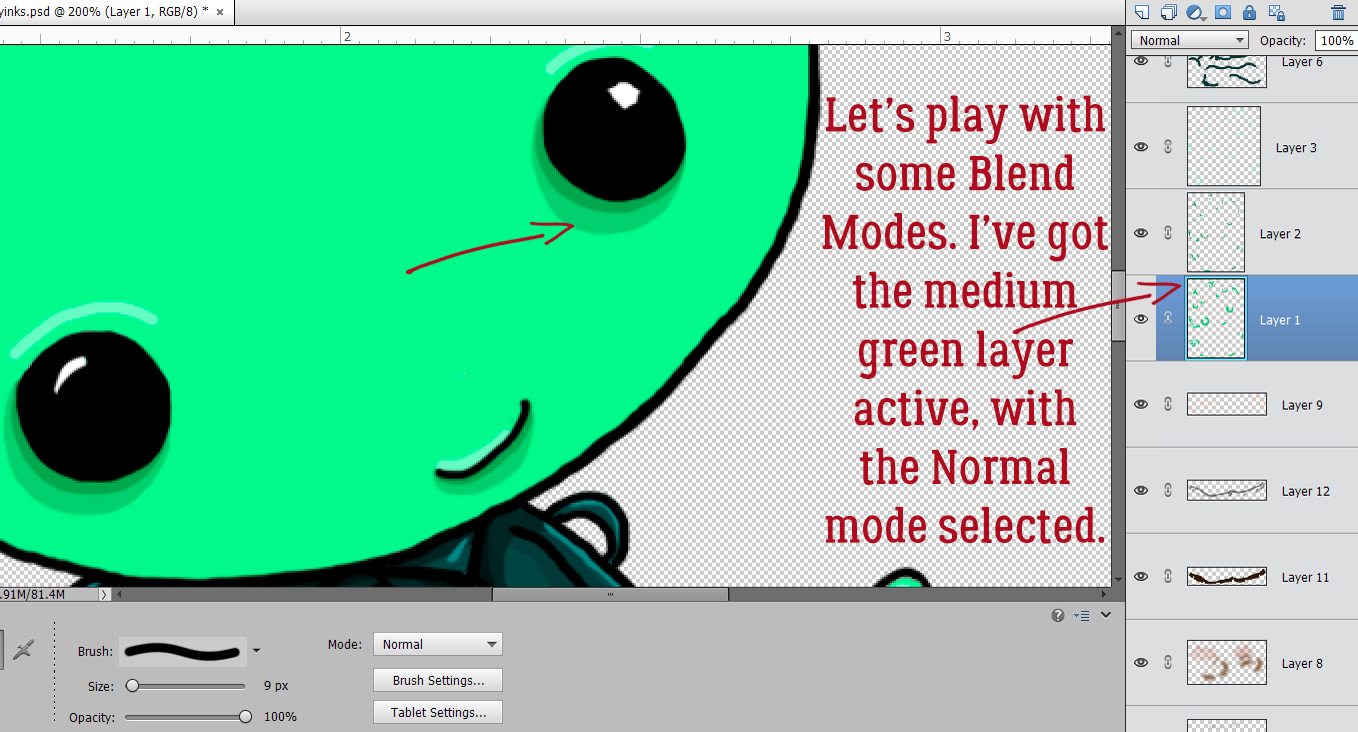
Task: Click the "Layer 2" name text
Action: 1280,233
